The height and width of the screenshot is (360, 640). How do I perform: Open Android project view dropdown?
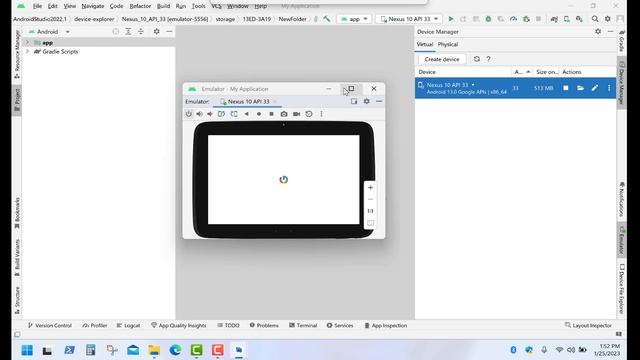pos(49,31)
